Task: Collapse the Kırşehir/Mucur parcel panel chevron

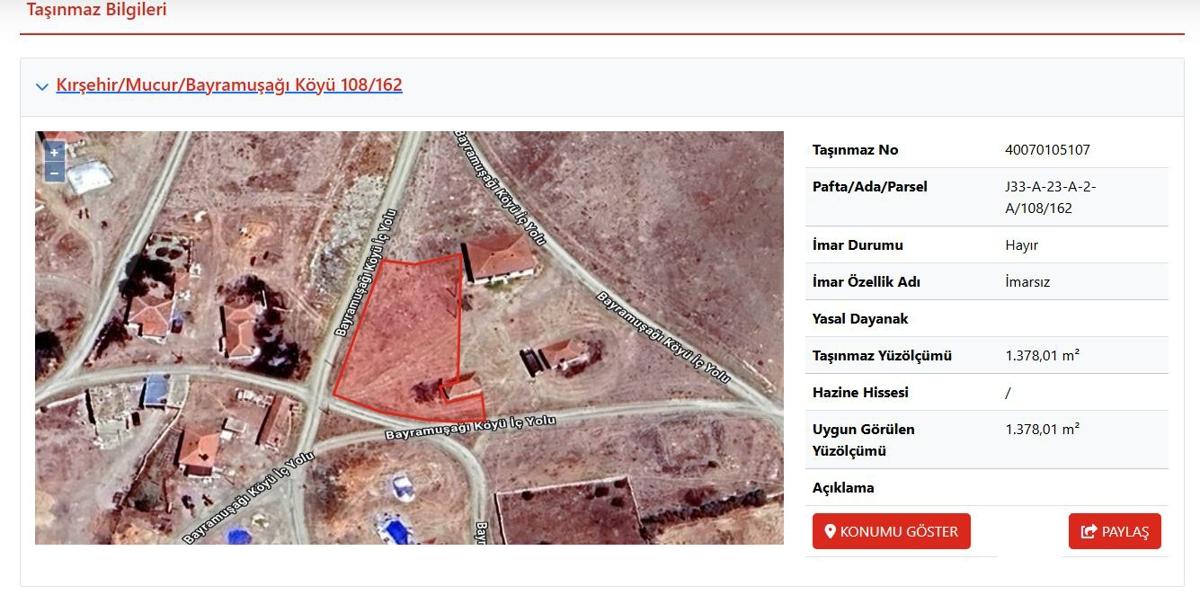Action: point(42,87)
